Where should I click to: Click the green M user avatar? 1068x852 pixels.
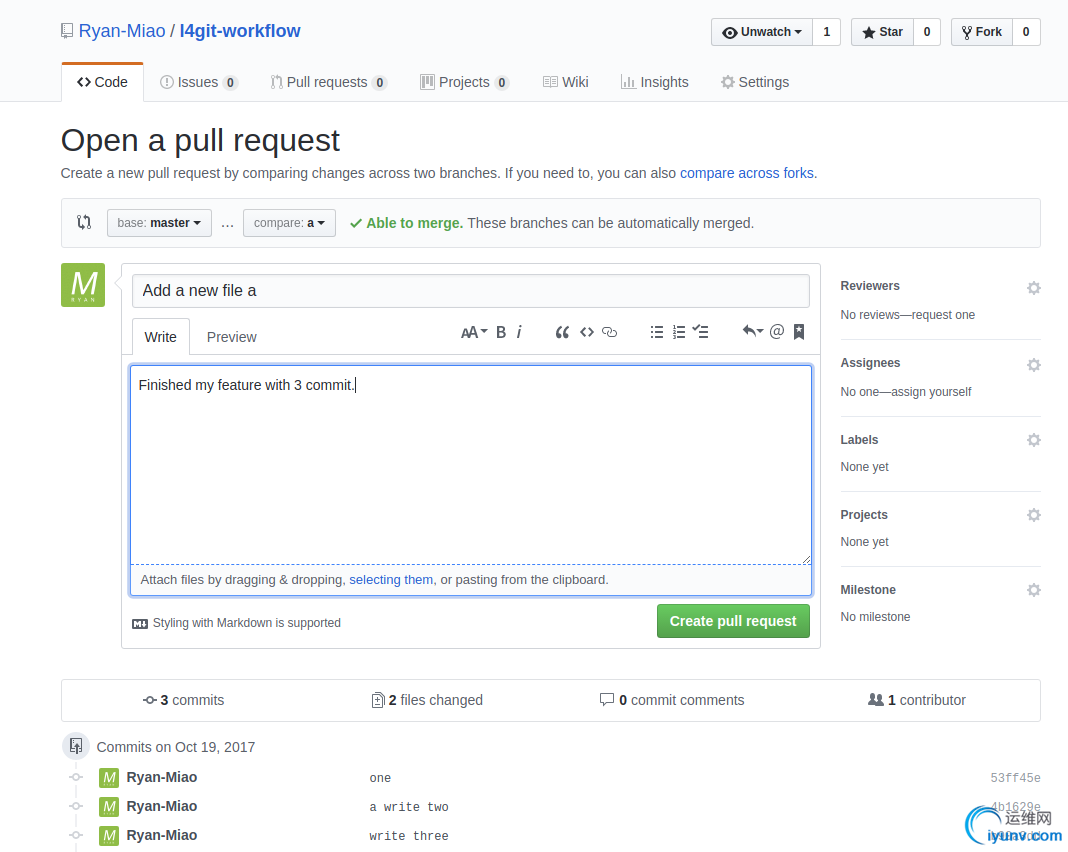point(83,285)
